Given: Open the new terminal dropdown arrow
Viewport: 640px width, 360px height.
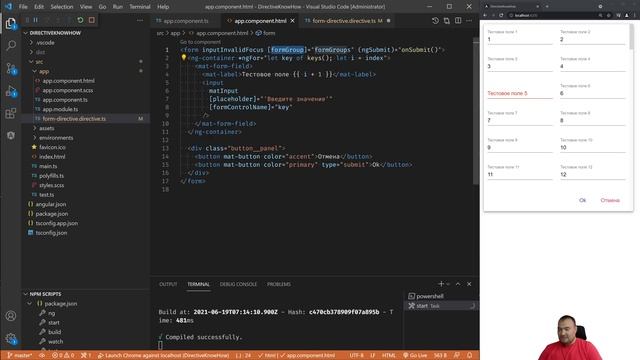Looking at the screenshot, I should pos(448,284).
